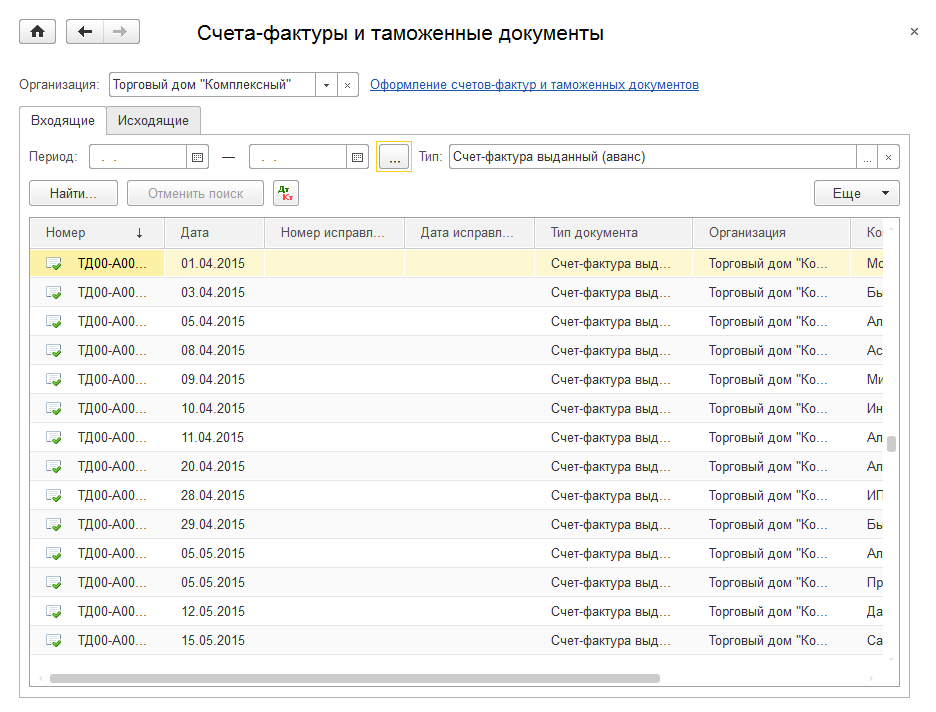Expand the Организация dropdown list
The image size is (936, 712).
coord(326,85)
